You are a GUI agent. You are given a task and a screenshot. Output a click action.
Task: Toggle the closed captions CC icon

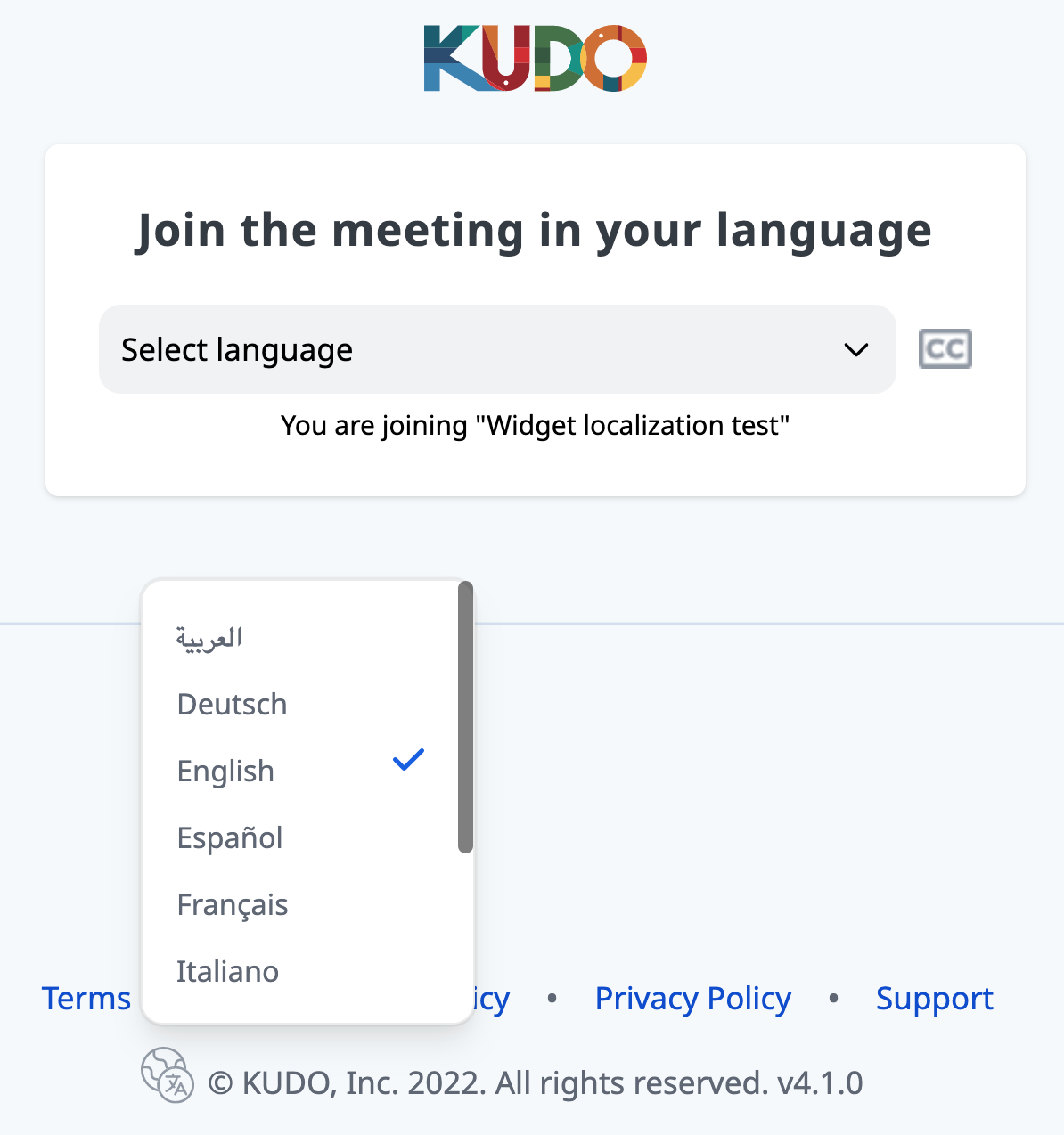click(x=945, y=349)
